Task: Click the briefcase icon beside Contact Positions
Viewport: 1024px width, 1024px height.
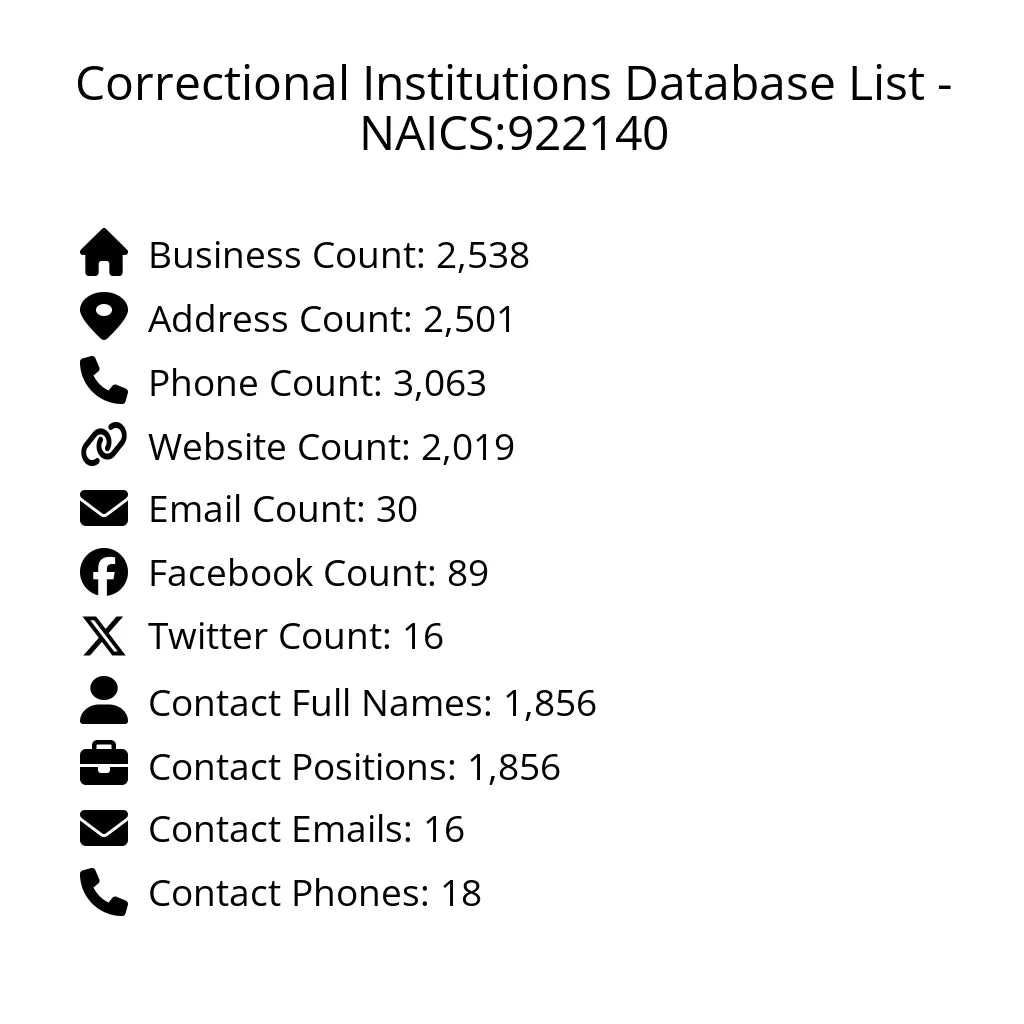Action: [104, 766]
